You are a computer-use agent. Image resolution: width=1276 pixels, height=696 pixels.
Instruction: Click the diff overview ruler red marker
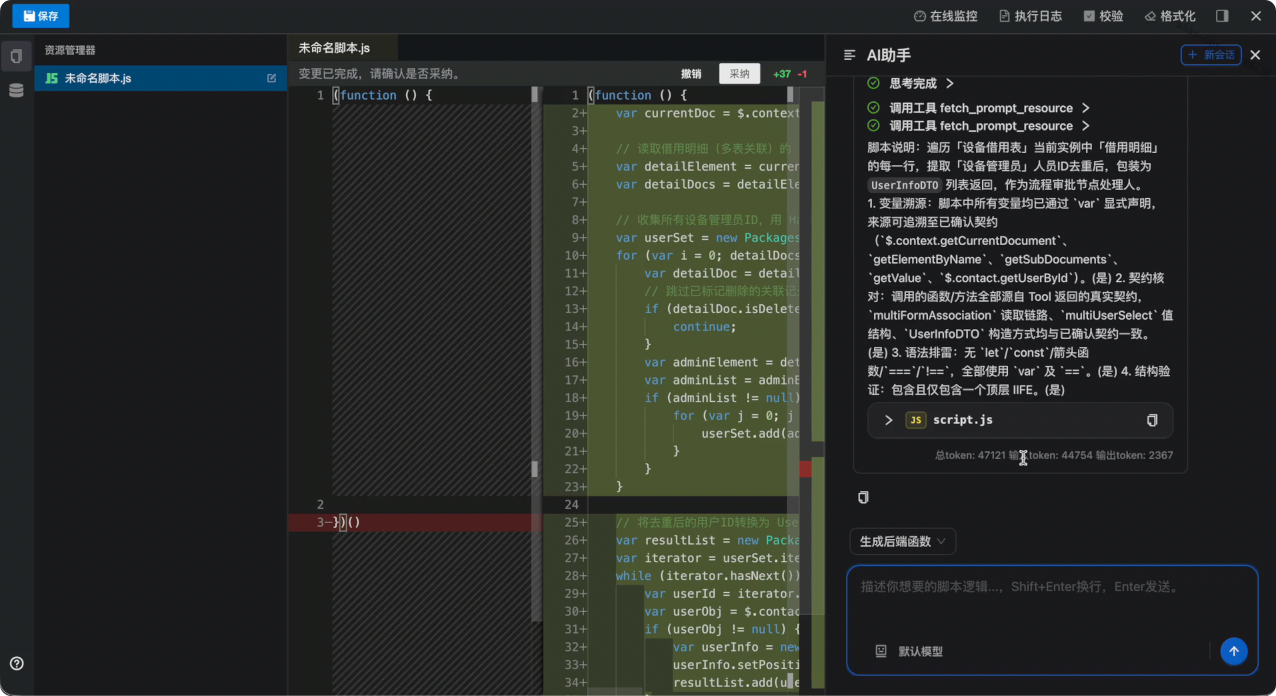(x=805, y=469)
